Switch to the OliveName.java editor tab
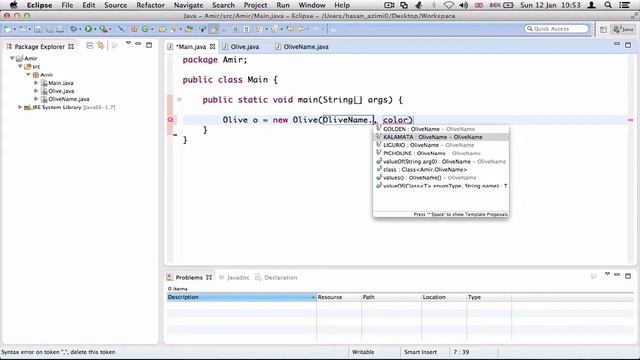The height and width of the screenshot is (360, 640). (x=302, y=47)
